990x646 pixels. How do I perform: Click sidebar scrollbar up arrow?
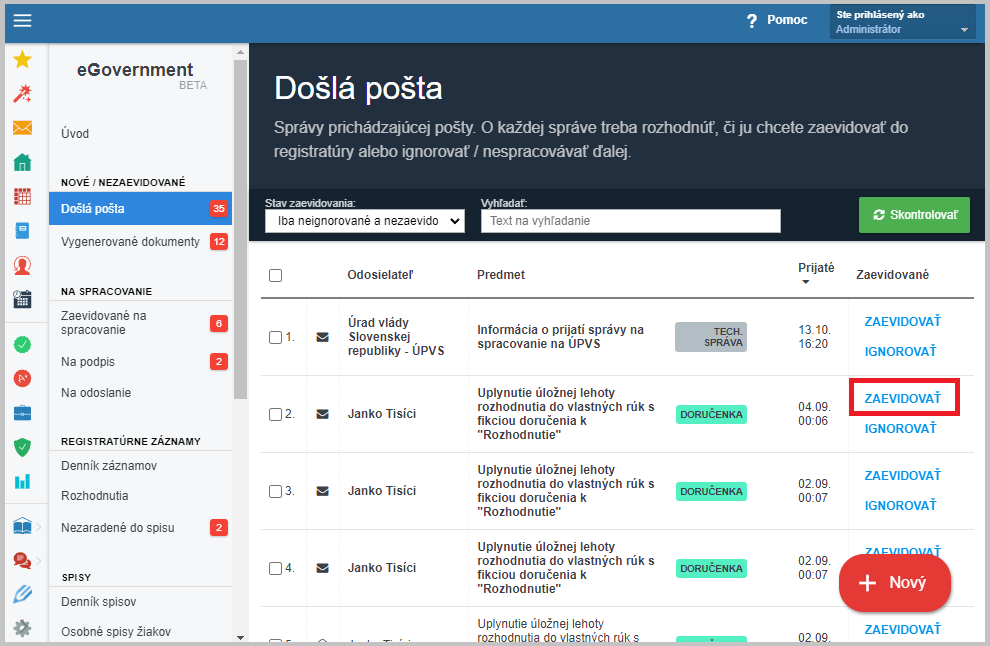coord(240,52)
